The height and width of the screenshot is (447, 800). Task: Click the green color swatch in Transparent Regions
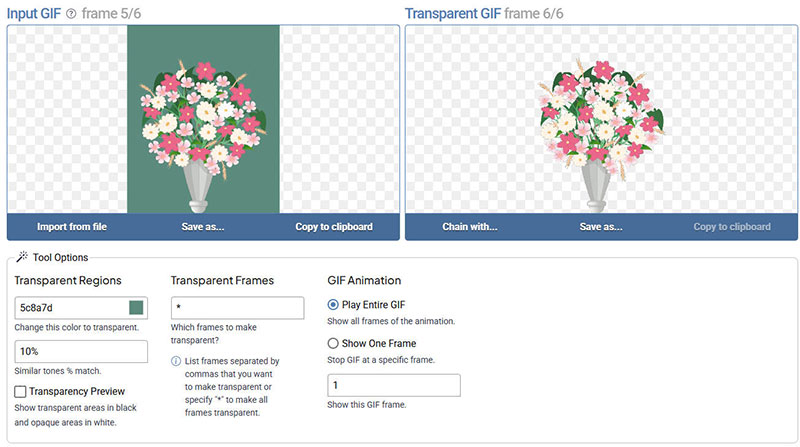point(136,308)
